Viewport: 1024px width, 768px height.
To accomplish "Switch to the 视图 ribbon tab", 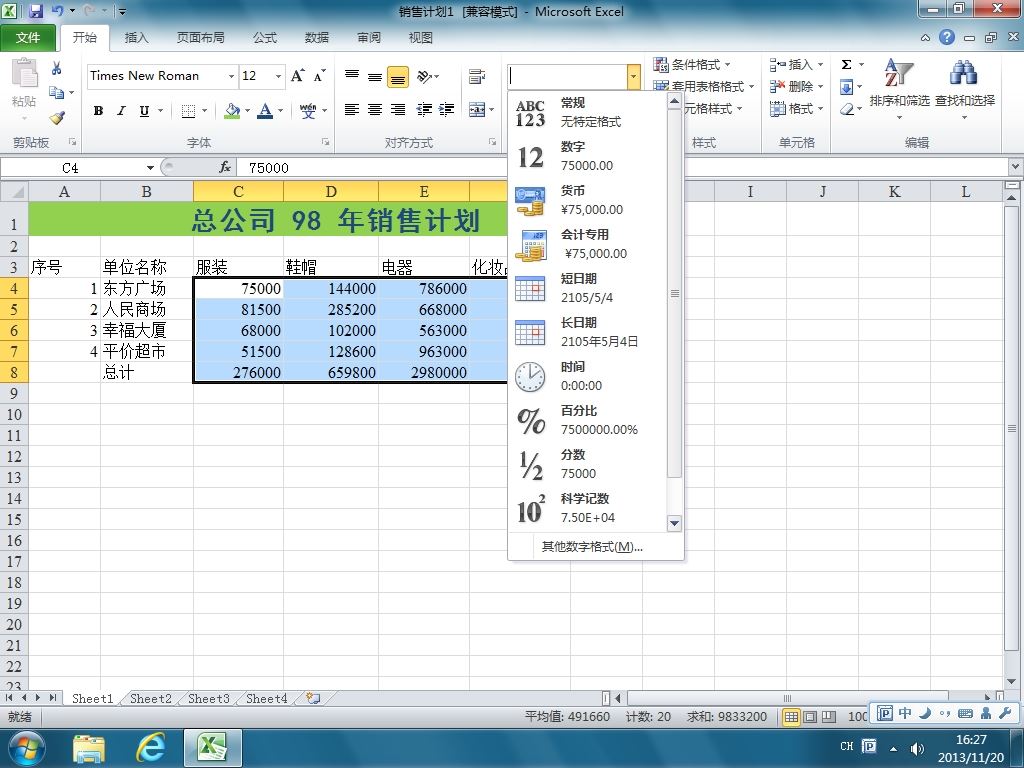I will click(x=421, y=38).
